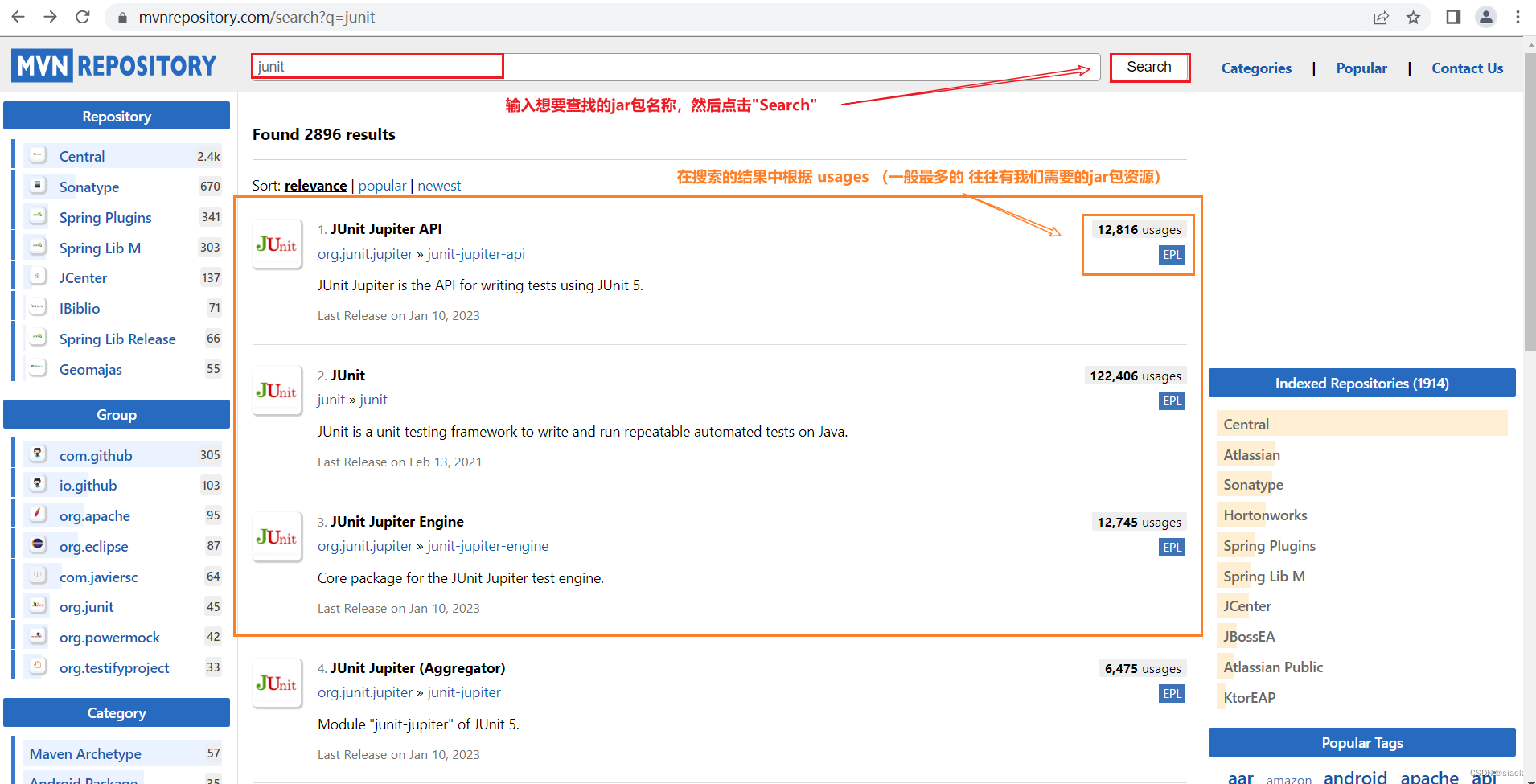Click the EPL license badge of JUnit Jupiter API

[1172, 255]
